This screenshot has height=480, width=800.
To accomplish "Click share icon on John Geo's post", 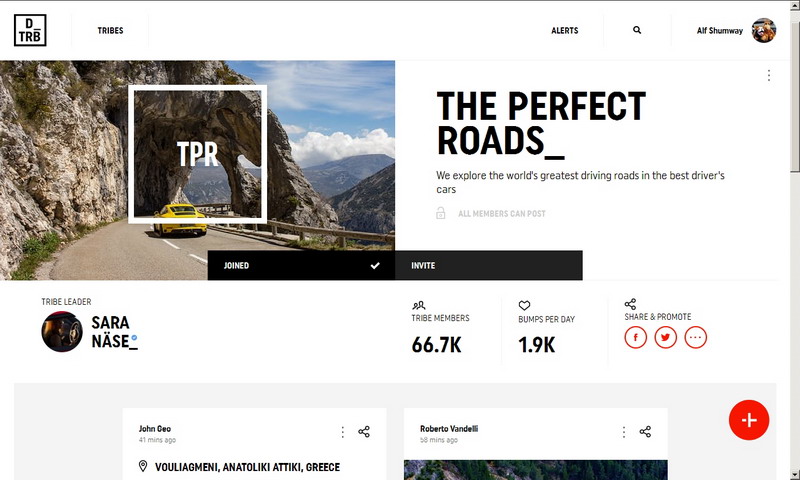I will (364, 432).
